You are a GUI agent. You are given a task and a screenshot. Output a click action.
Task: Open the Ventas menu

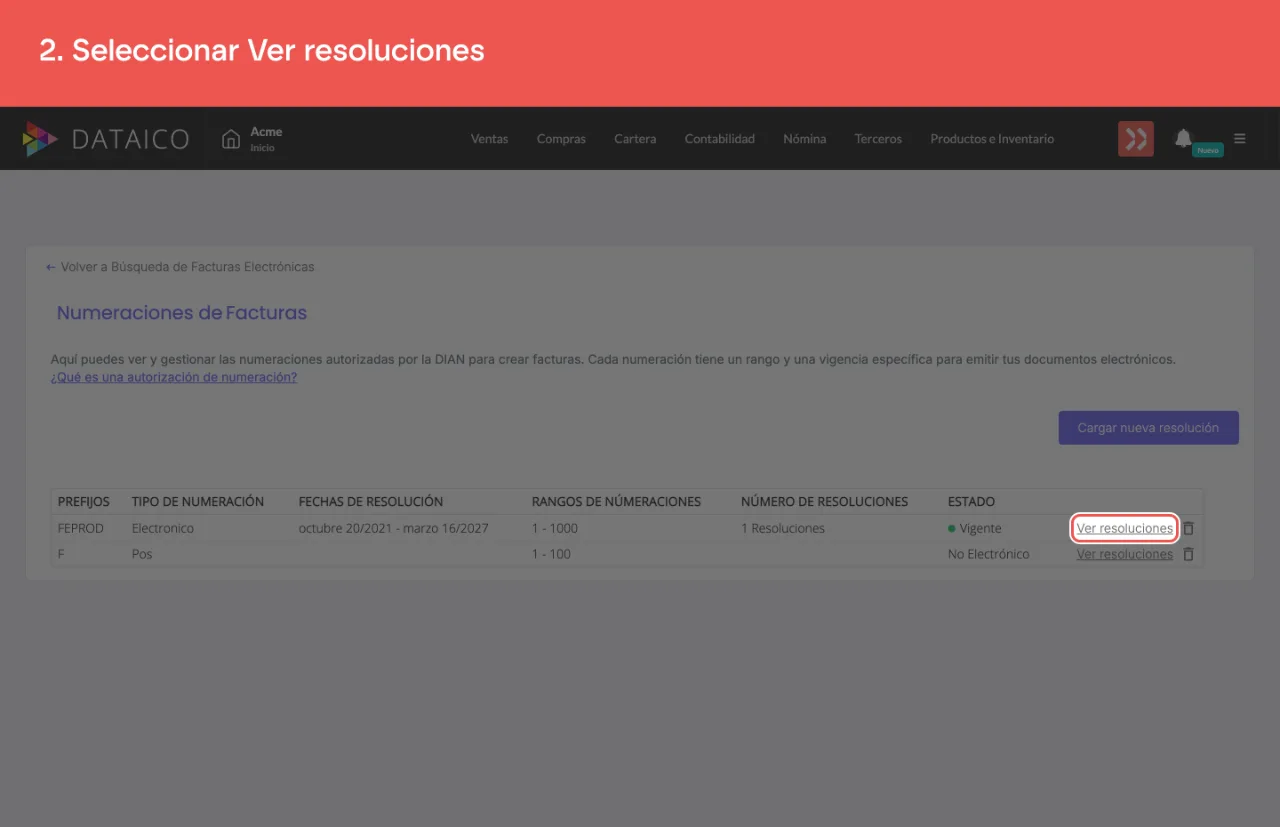(489, 139)
